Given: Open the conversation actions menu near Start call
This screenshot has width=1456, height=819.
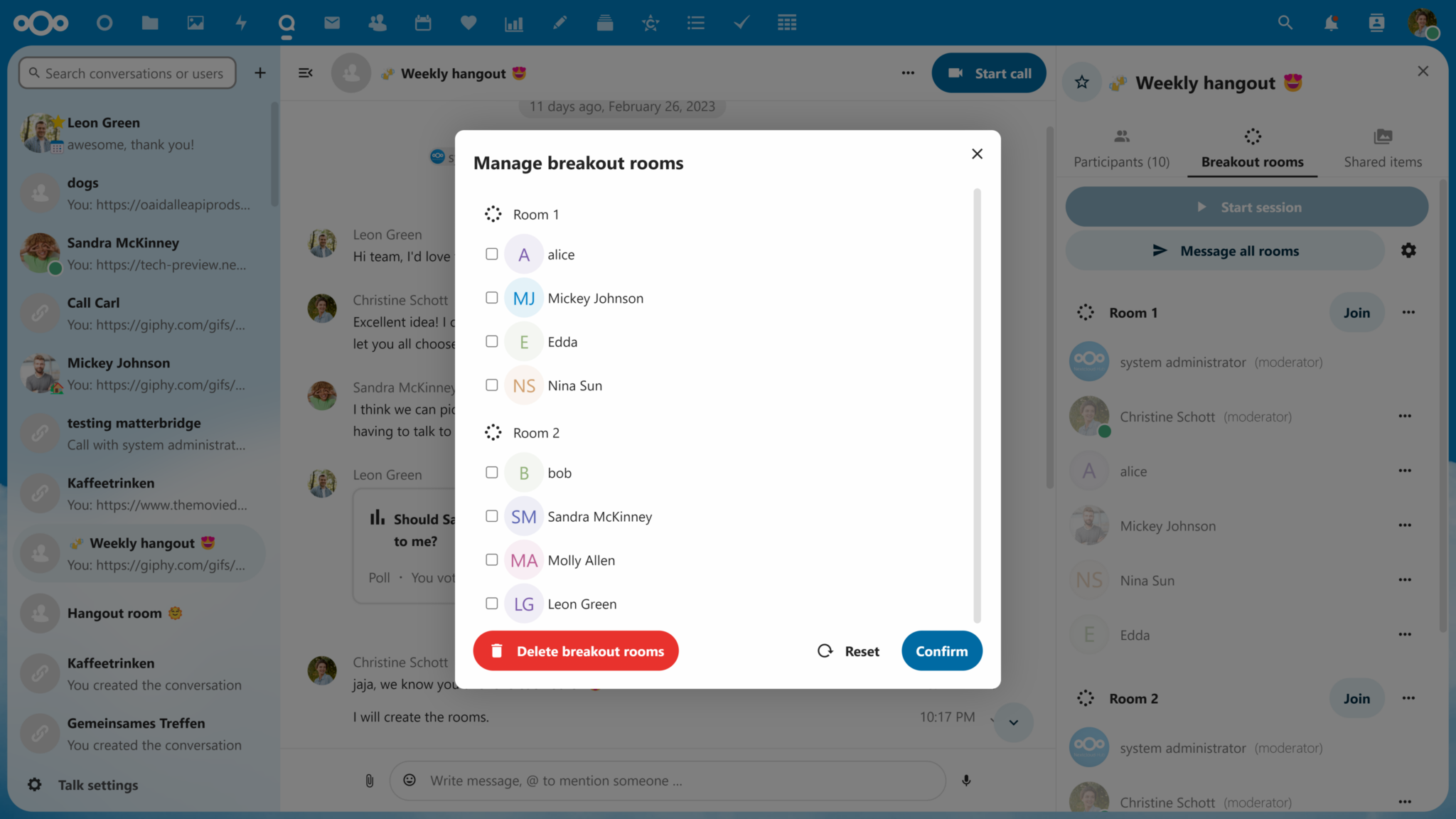Looking at the screenshot, I should (908, 73).
